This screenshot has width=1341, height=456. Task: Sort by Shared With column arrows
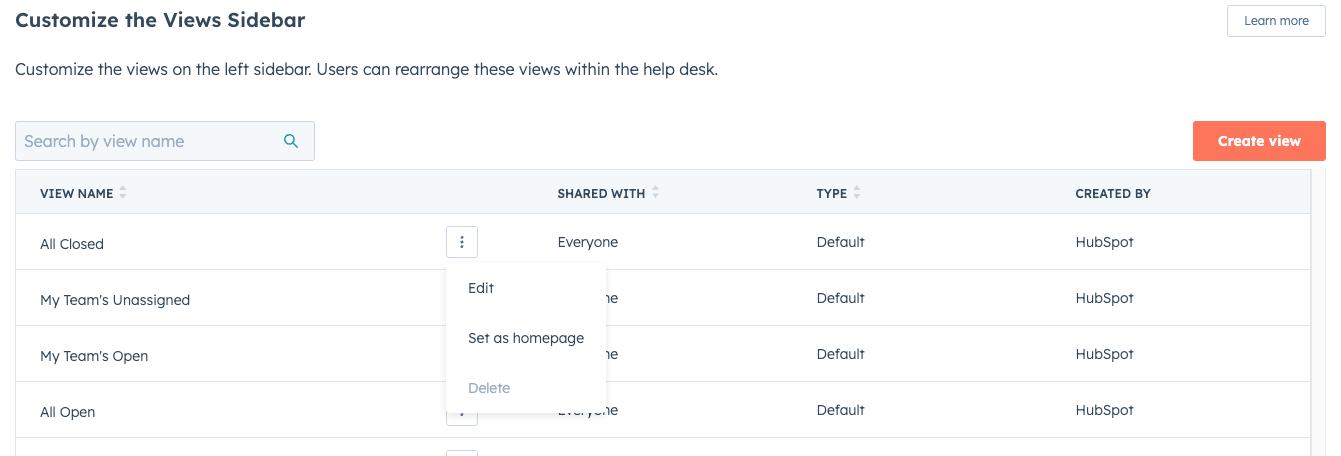[655, 193]
